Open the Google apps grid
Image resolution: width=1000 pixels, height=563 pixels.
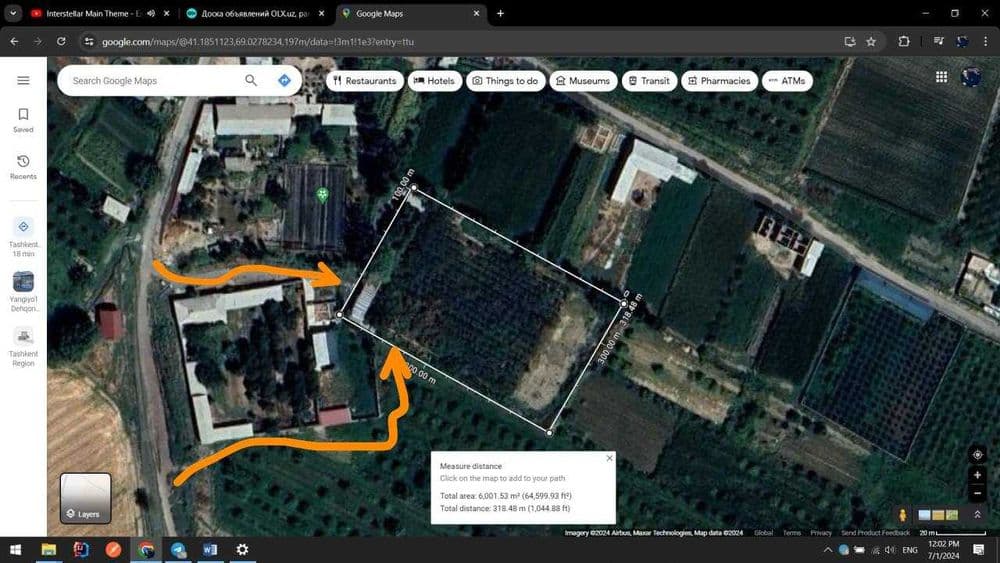tap(941, 77)
